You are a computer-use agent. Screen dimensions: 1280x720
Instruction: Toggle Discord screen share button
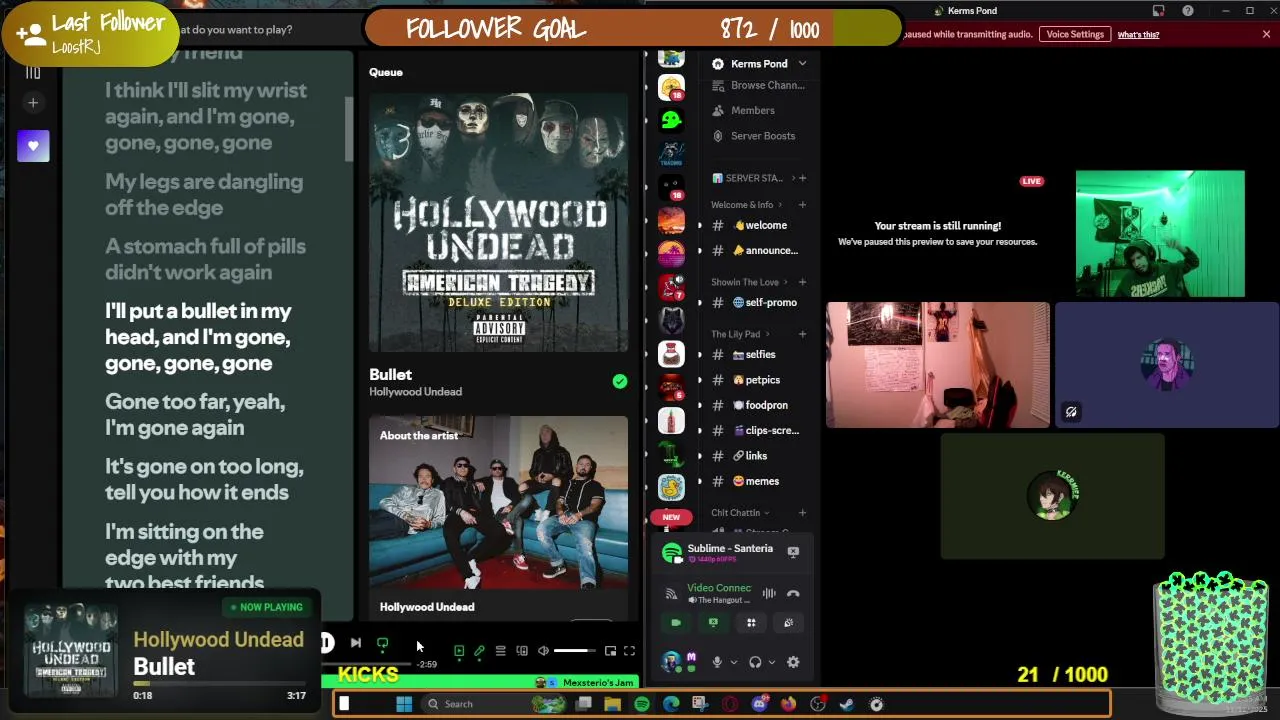click(713, 623)
